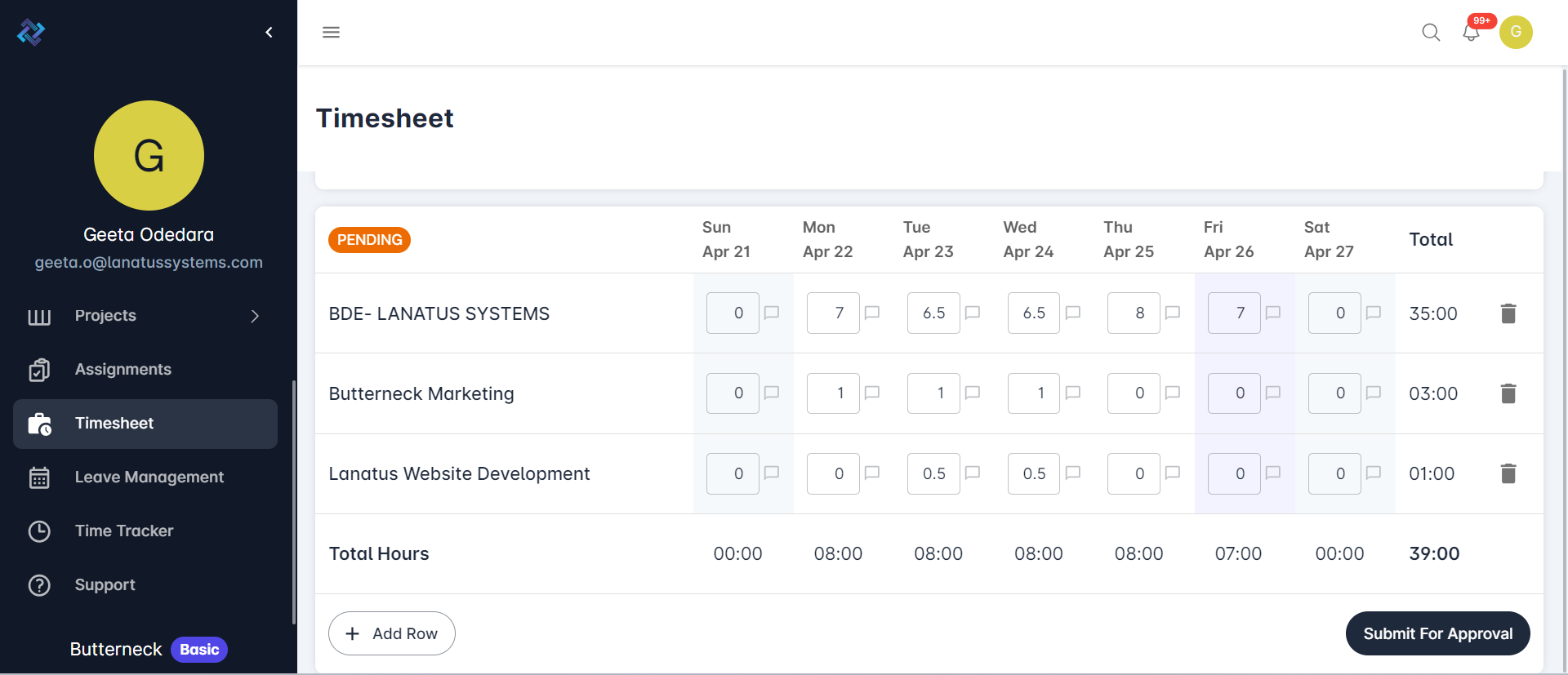
Task: Collapse the sidebar with the arrow
Action: tap(269, 33)
